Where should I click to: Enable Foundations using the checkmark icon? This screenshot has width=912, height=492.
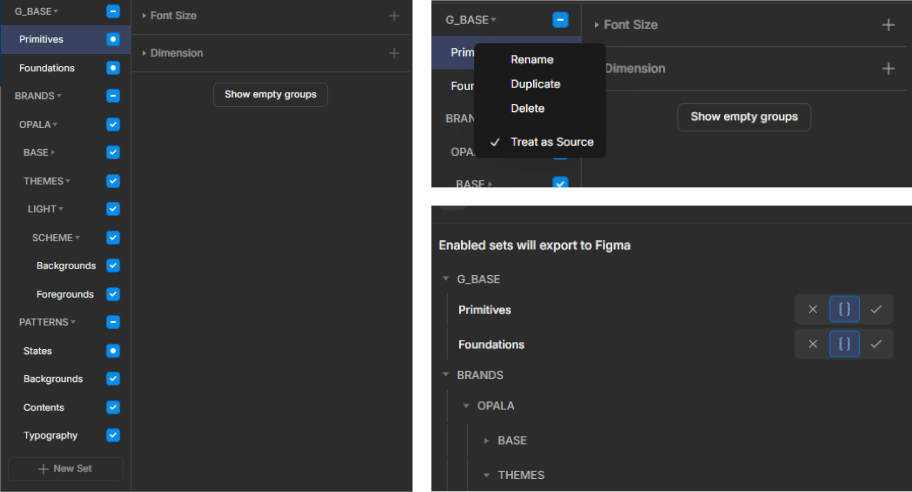[876, 345]
